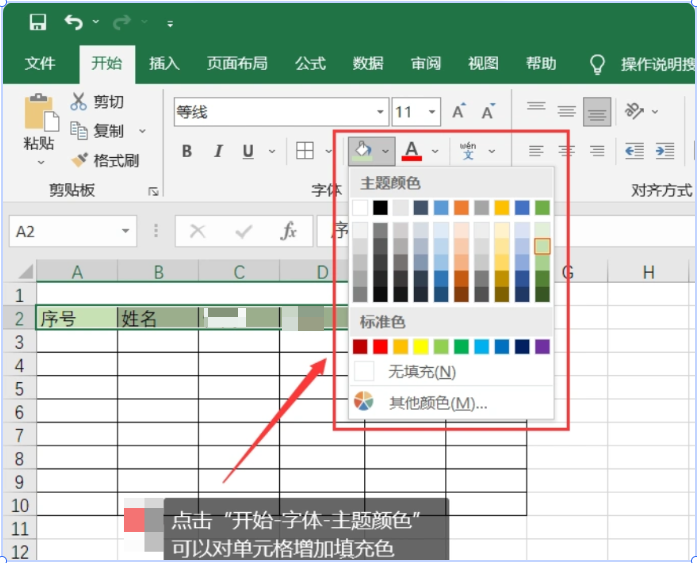This screenshot has height=563, width=697.
Task: Toggle Bold formatting
Action: 187,152
